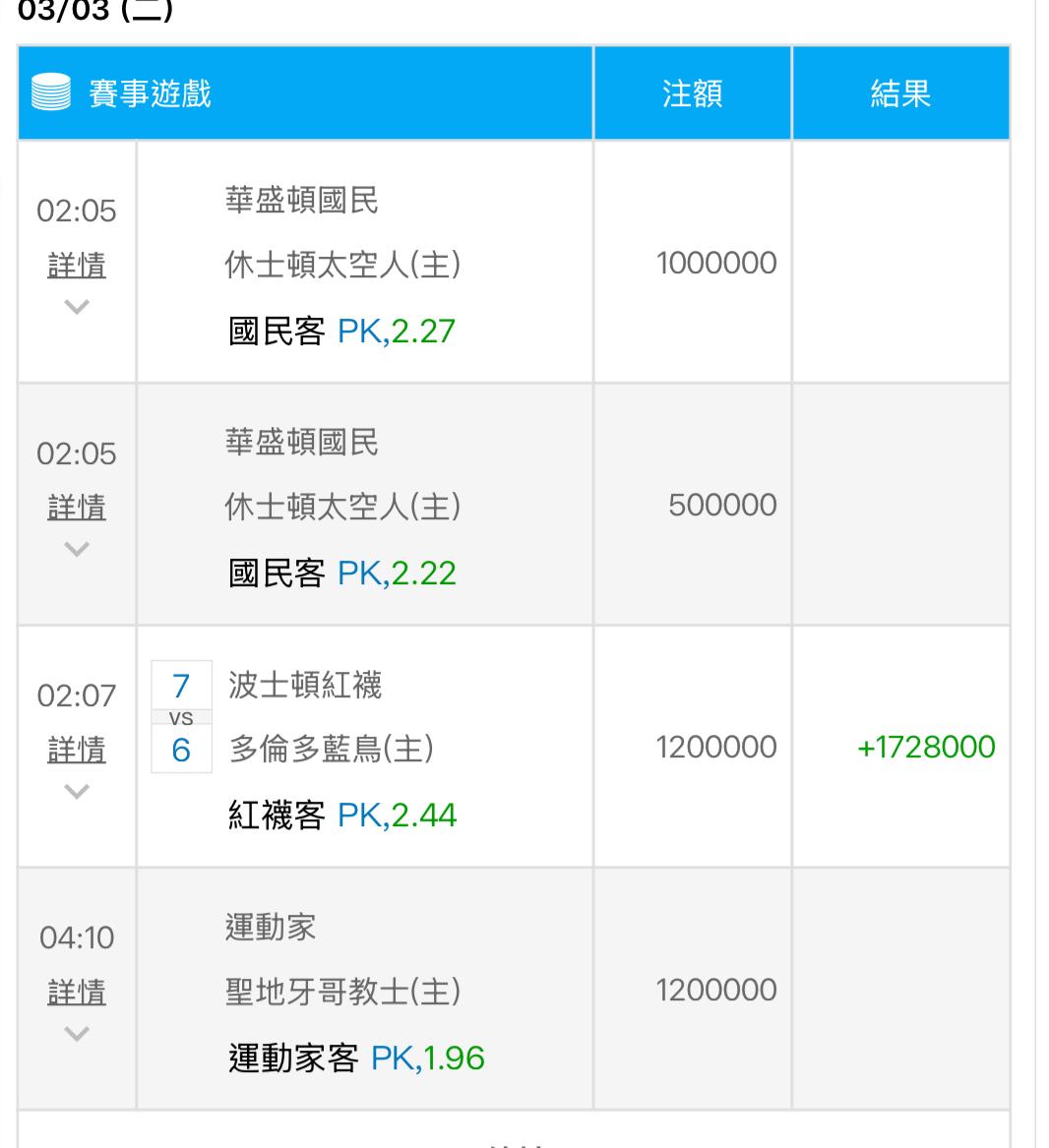Open 詳情 for the 04:10 運動家 game
This screenshot has width=1049, height=1148.
pyautogui.click(x=77, y=992)
